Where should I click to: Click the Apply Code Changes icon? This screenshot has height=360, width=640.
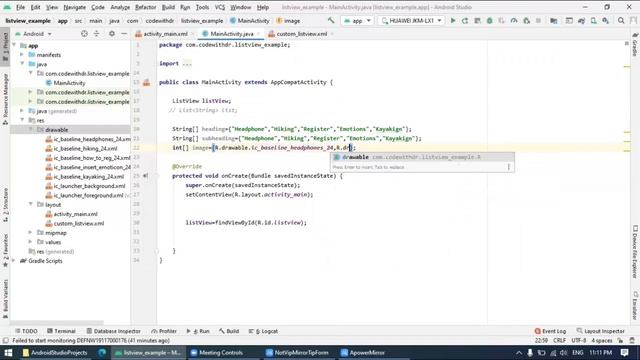pyautogui.click(x=477, y=20)
